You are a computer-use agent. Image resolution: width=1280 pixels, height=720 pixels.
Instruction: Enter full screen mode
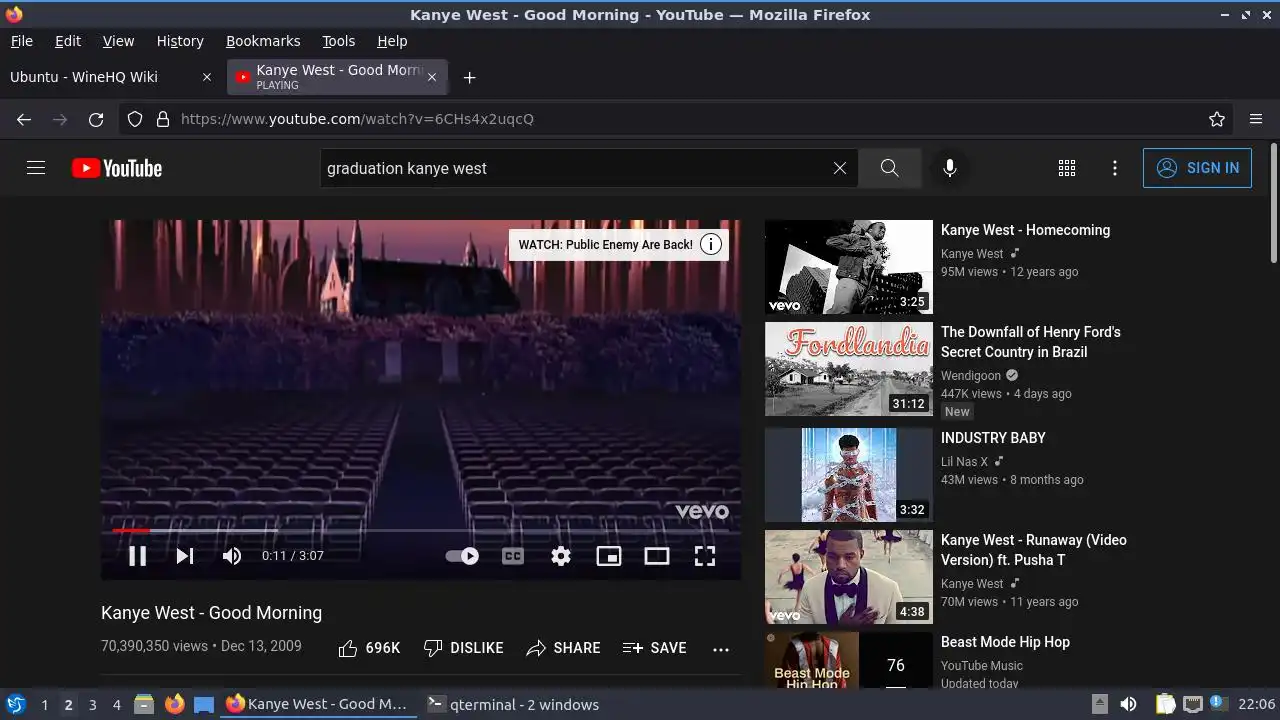point(705,556)
